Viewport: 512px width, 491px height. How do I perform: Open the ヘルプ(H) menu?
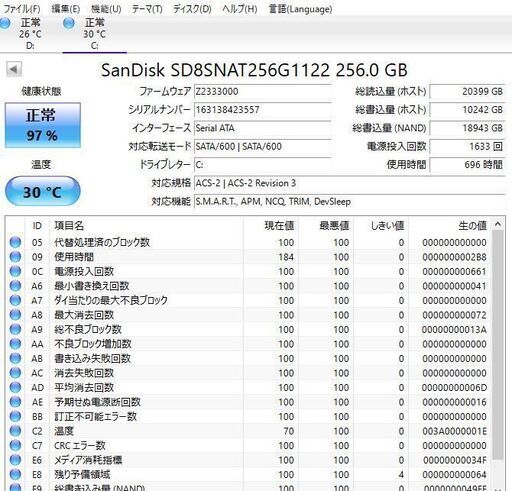coord(240,9)
